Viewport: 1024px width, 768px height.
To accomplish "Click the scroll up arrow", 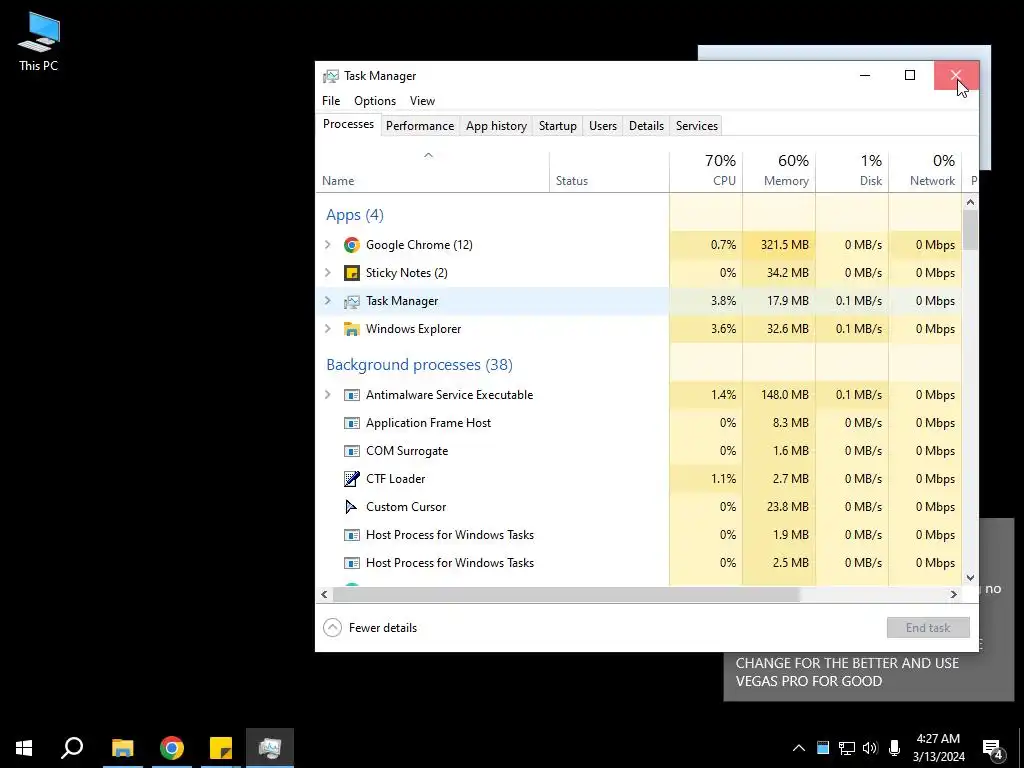I will 970,202.
